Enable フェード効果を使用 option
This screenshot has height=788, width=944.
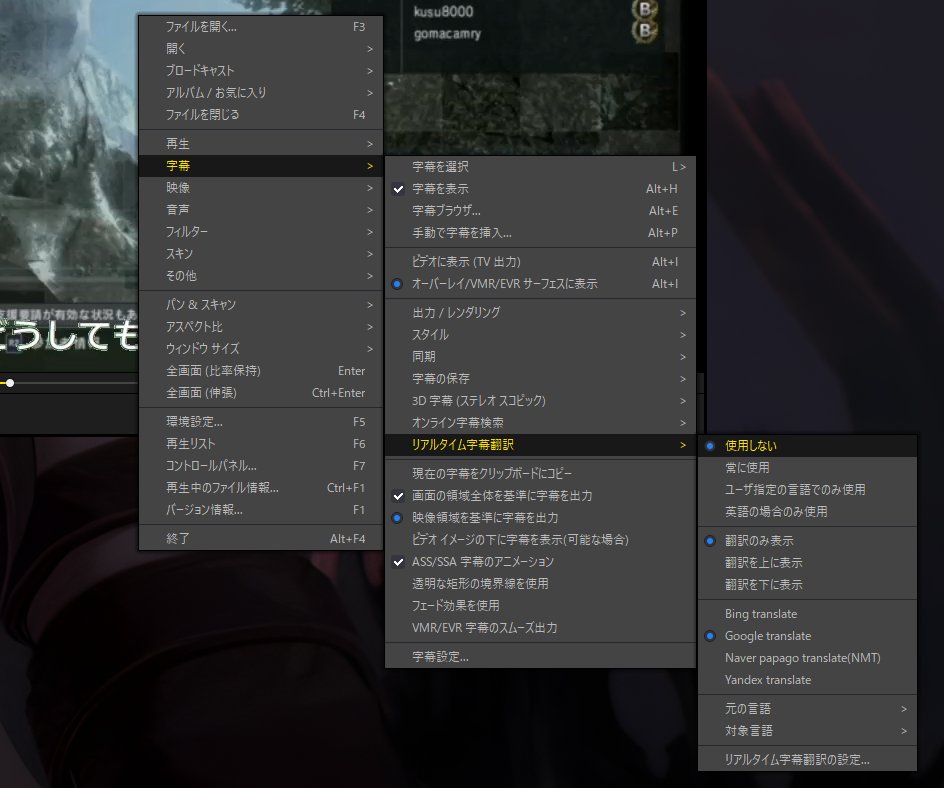click(x=540, y=606)
